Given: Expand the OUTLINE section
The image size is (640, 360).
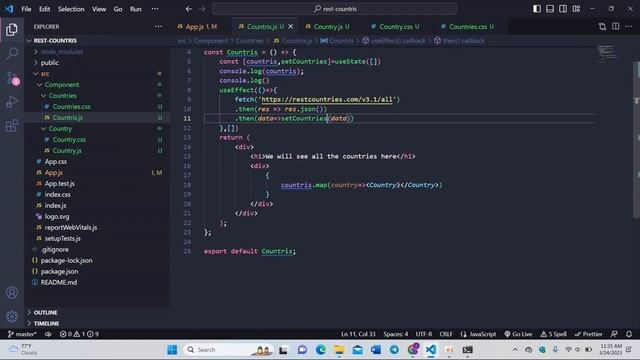Looking at the screenshot, I should click(97, 312).
